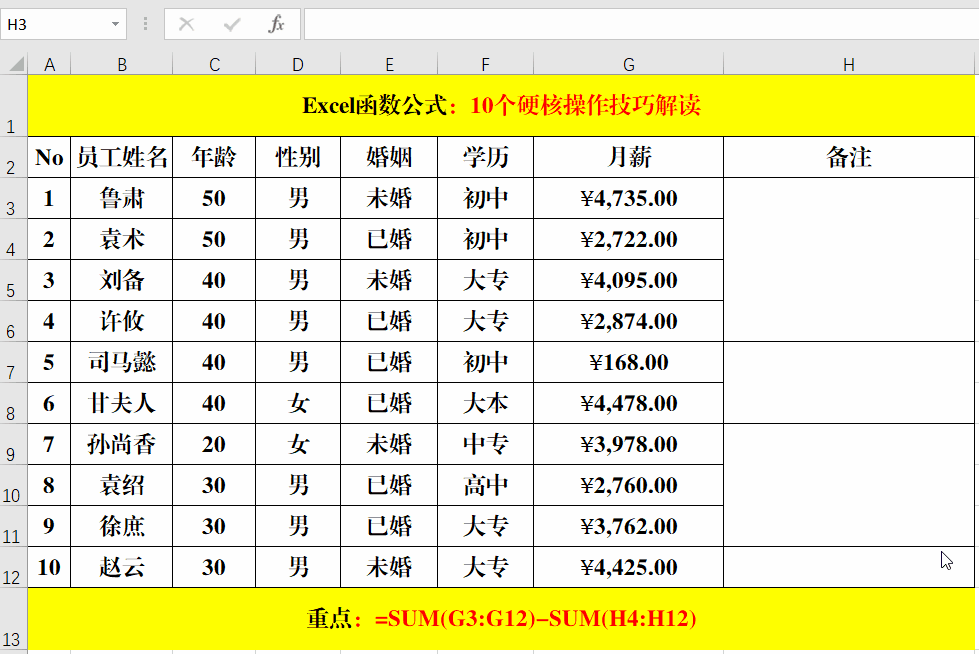Image resolution: width=979 pixels, height=654 pixels.
Task: Select the cell containing 赵云
Action: pyautogui.click(x=122, y=567)
